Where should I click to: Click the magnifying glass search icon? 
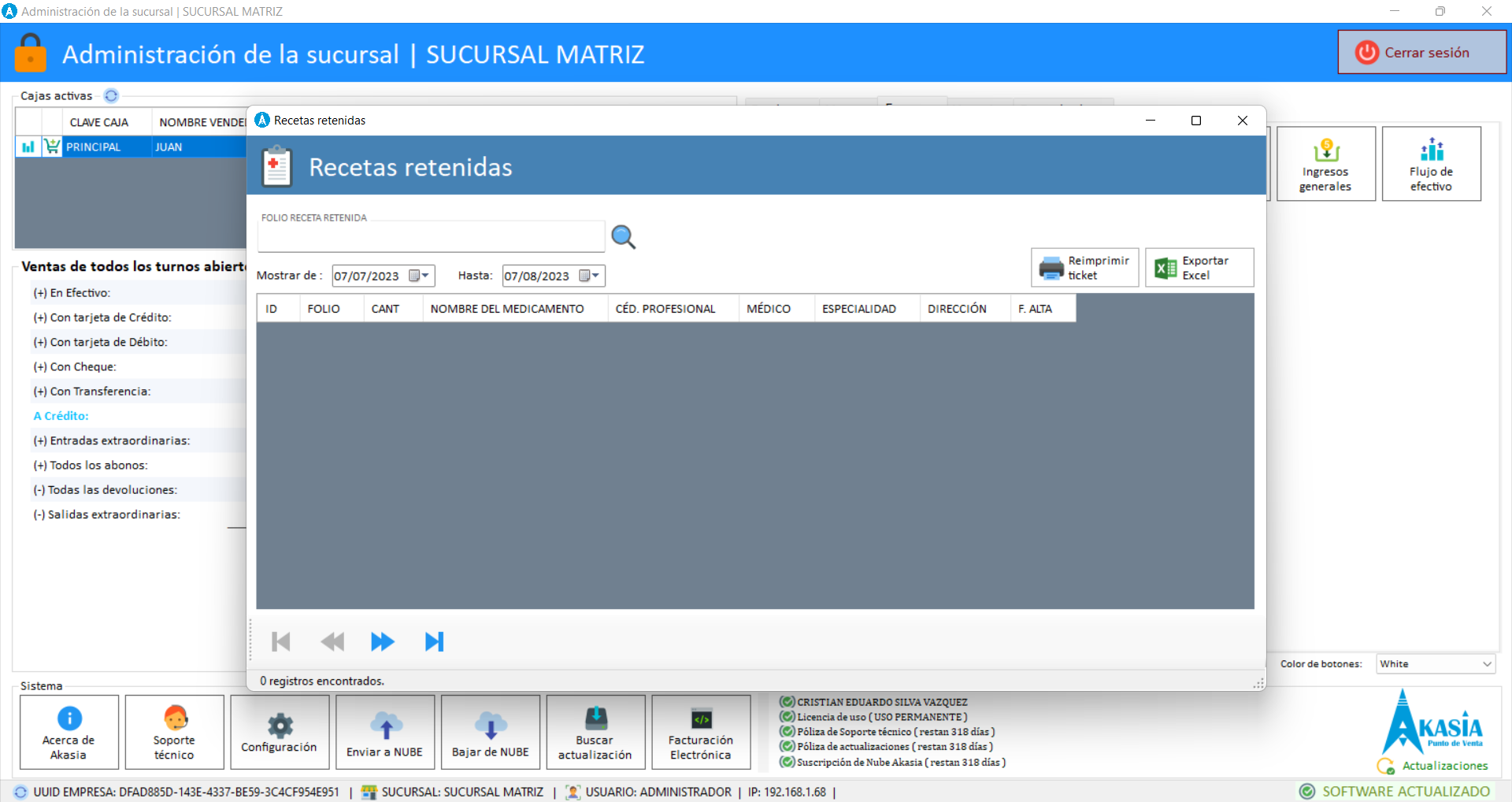(x=623, y=237)
